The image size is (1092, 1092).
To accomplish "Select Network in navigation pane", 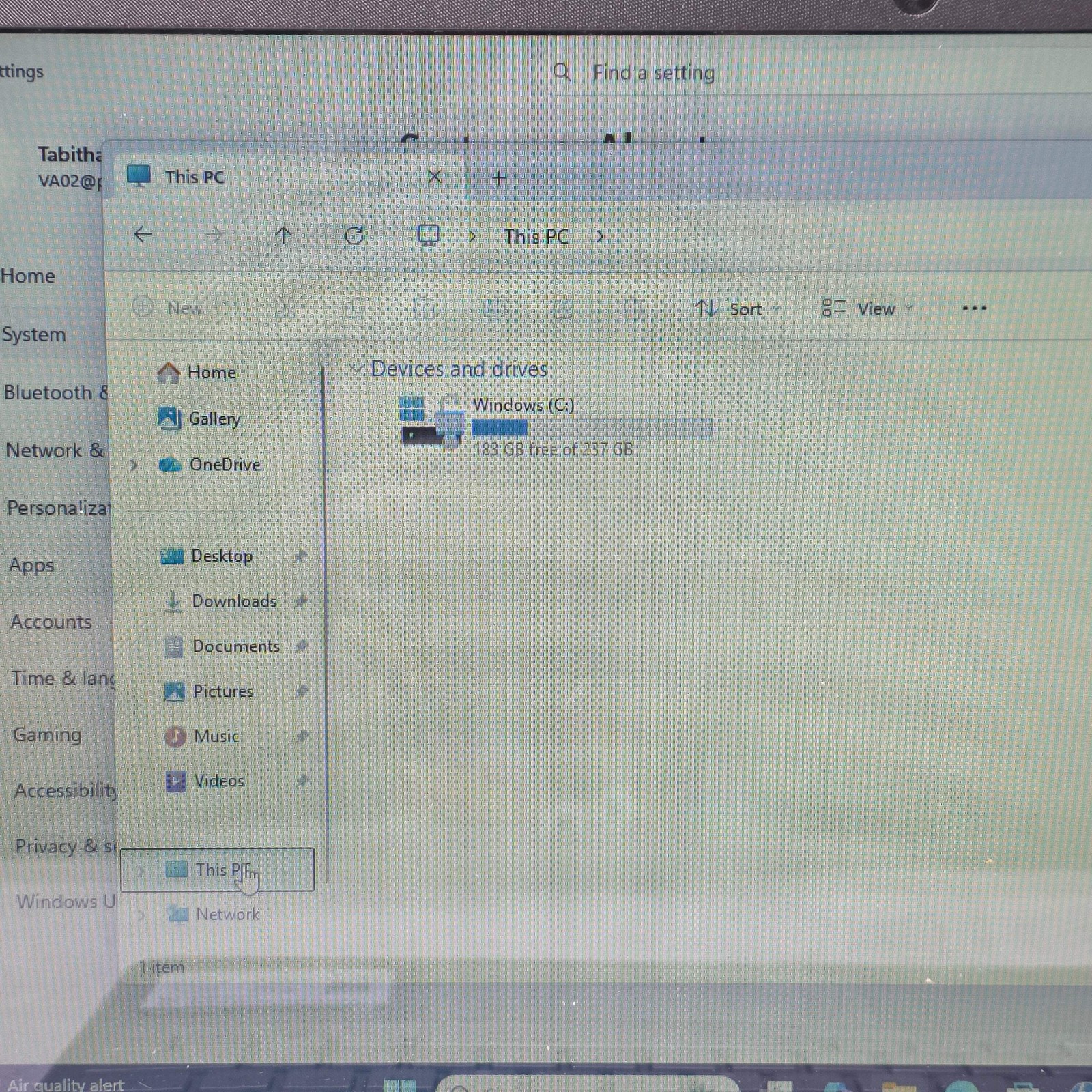I will [227, 915].
